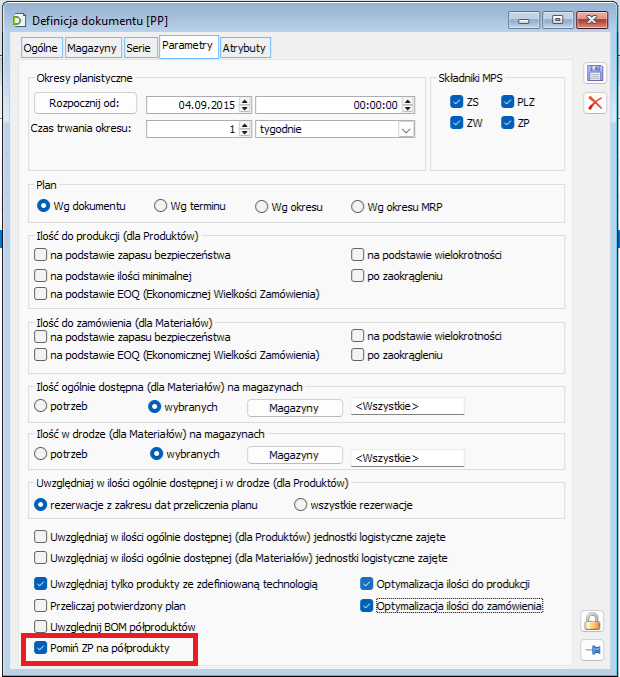The height and width of the screenshot is (677, 620).
Task: Click the padlock icon
Action: pyautogui.click(x=592, y=621)
